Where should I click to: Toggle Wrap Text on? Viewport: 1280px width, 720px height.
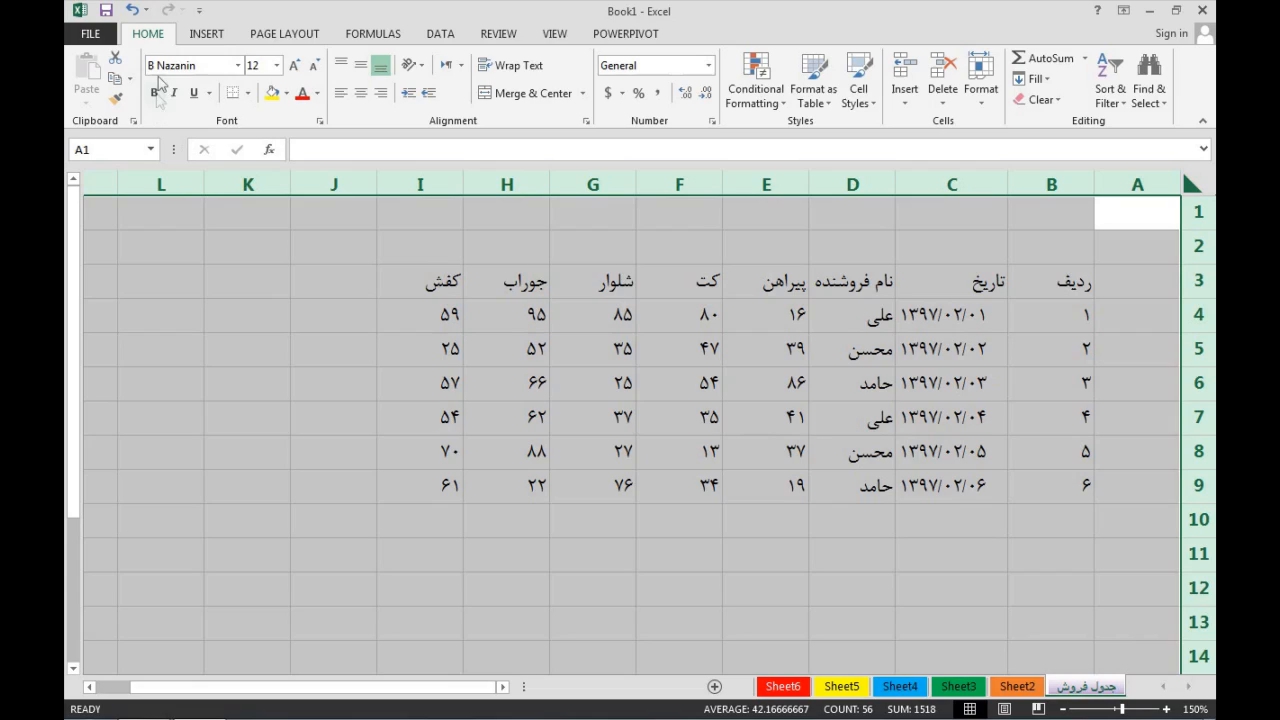pos(510,66)
